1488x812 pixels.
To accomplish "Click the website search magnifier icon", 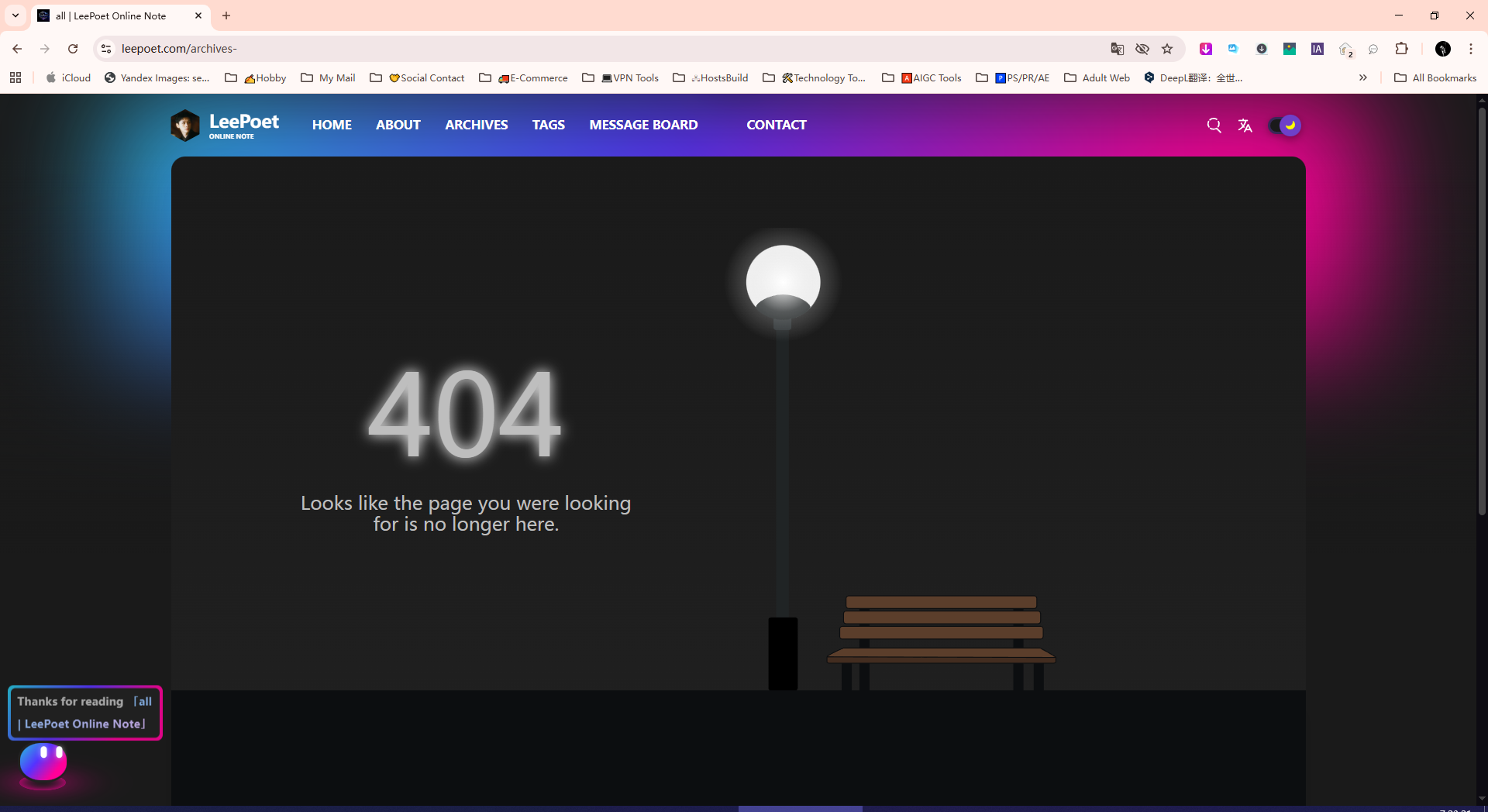I will pos(1214,126).
